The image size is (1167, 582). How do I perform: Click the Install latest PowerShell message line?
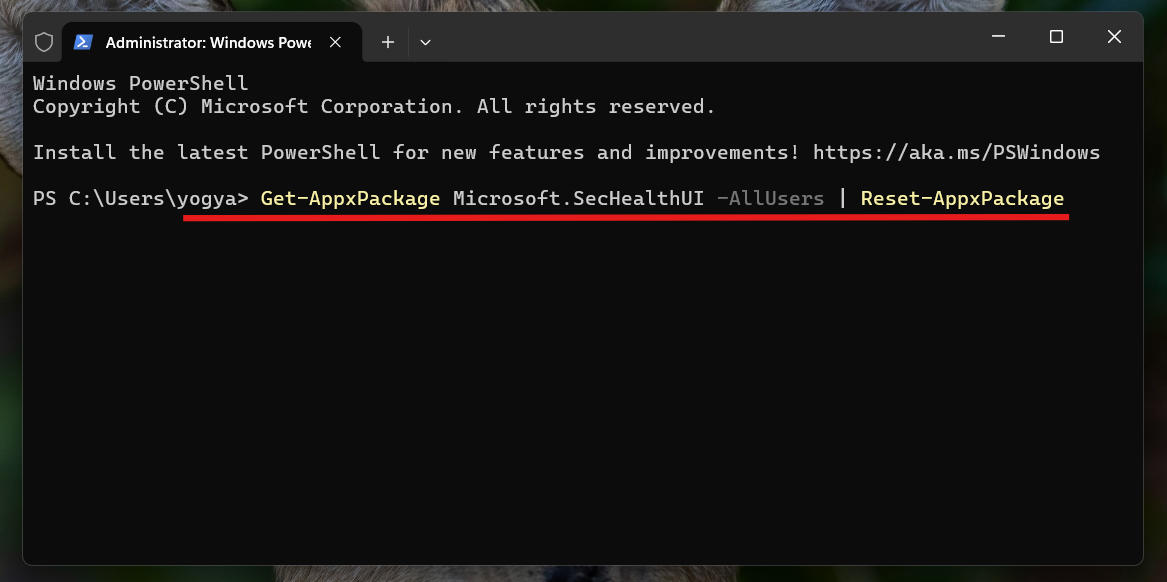400,152
